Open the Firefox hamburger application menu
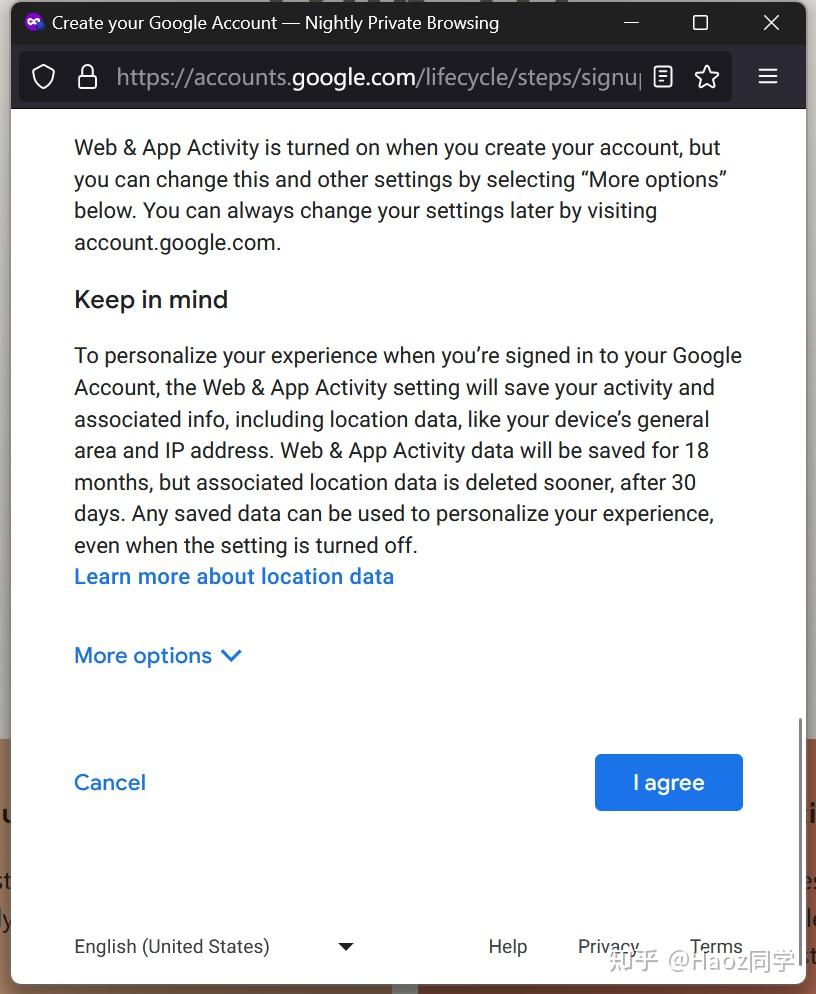 [768, 77]
